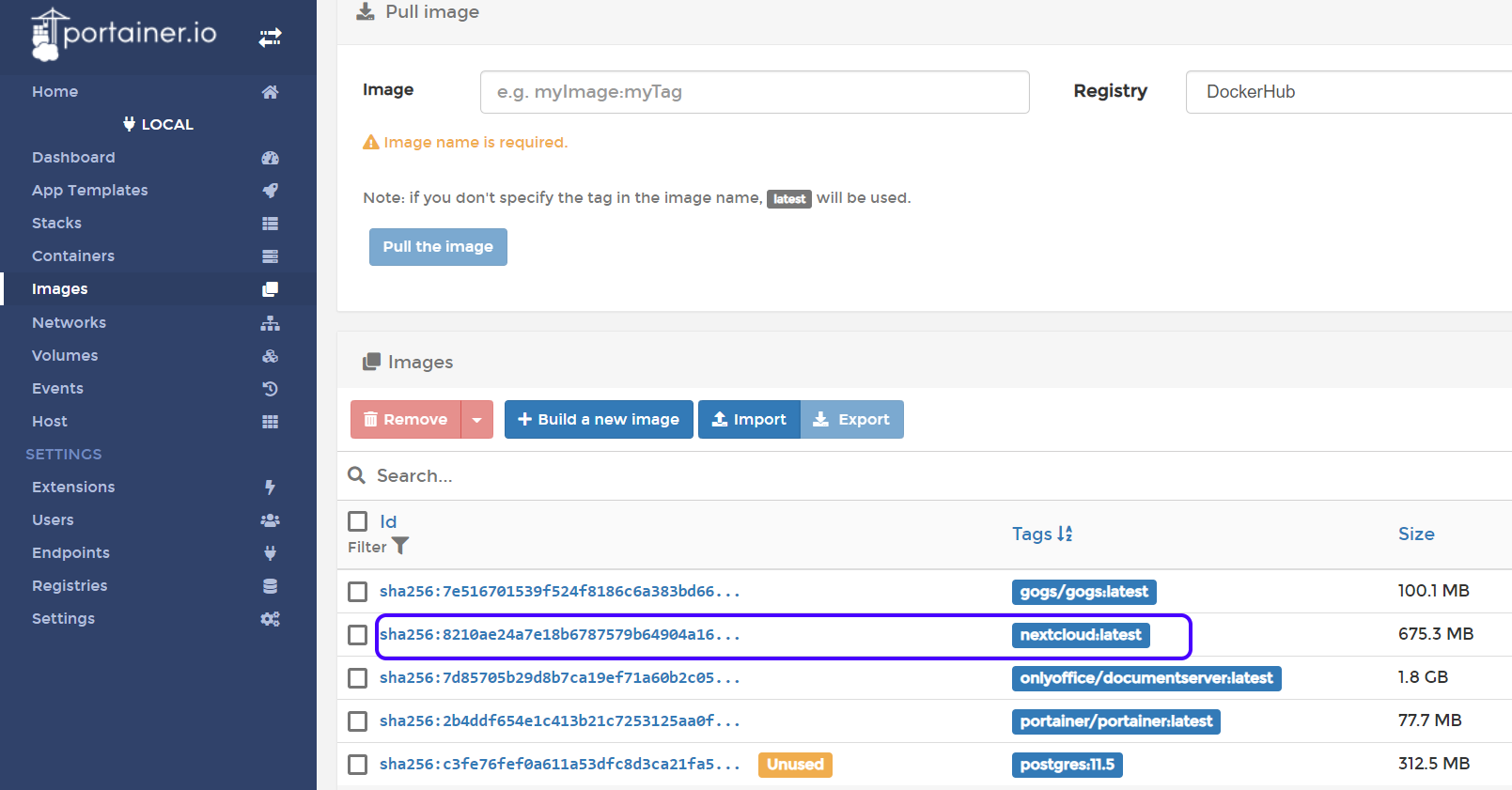The width and height of the screenshot is (1512, 790).
Task: Select the Dashboard gauge icon
Action: coord(271,158)
